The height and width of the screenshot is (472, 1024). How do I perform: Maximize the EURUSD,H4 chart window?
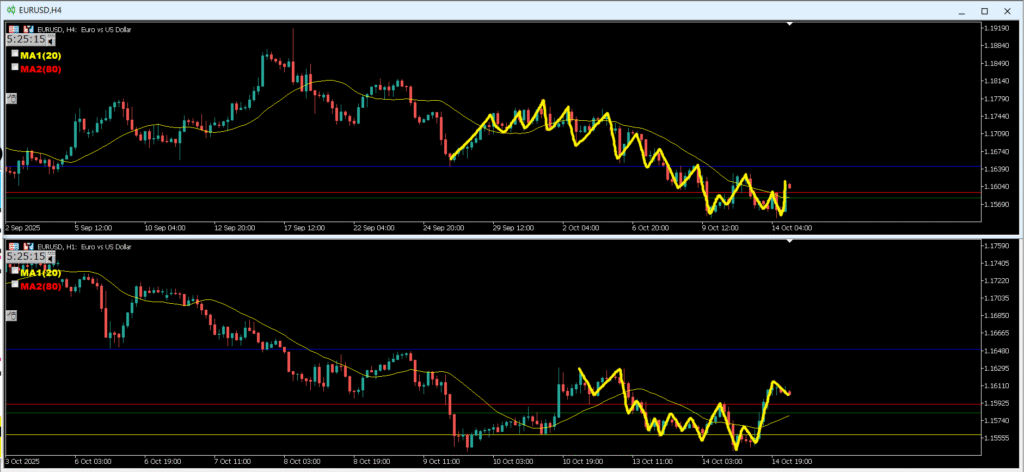[x=983, y=10]
